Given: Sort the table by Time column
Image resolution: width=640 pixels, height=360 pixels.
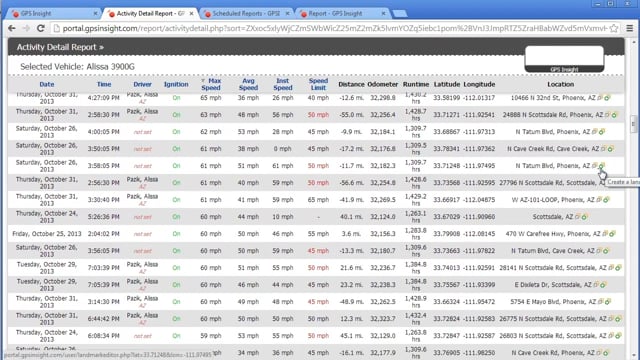Looking at the screenshot, I should tap(104, 84).
